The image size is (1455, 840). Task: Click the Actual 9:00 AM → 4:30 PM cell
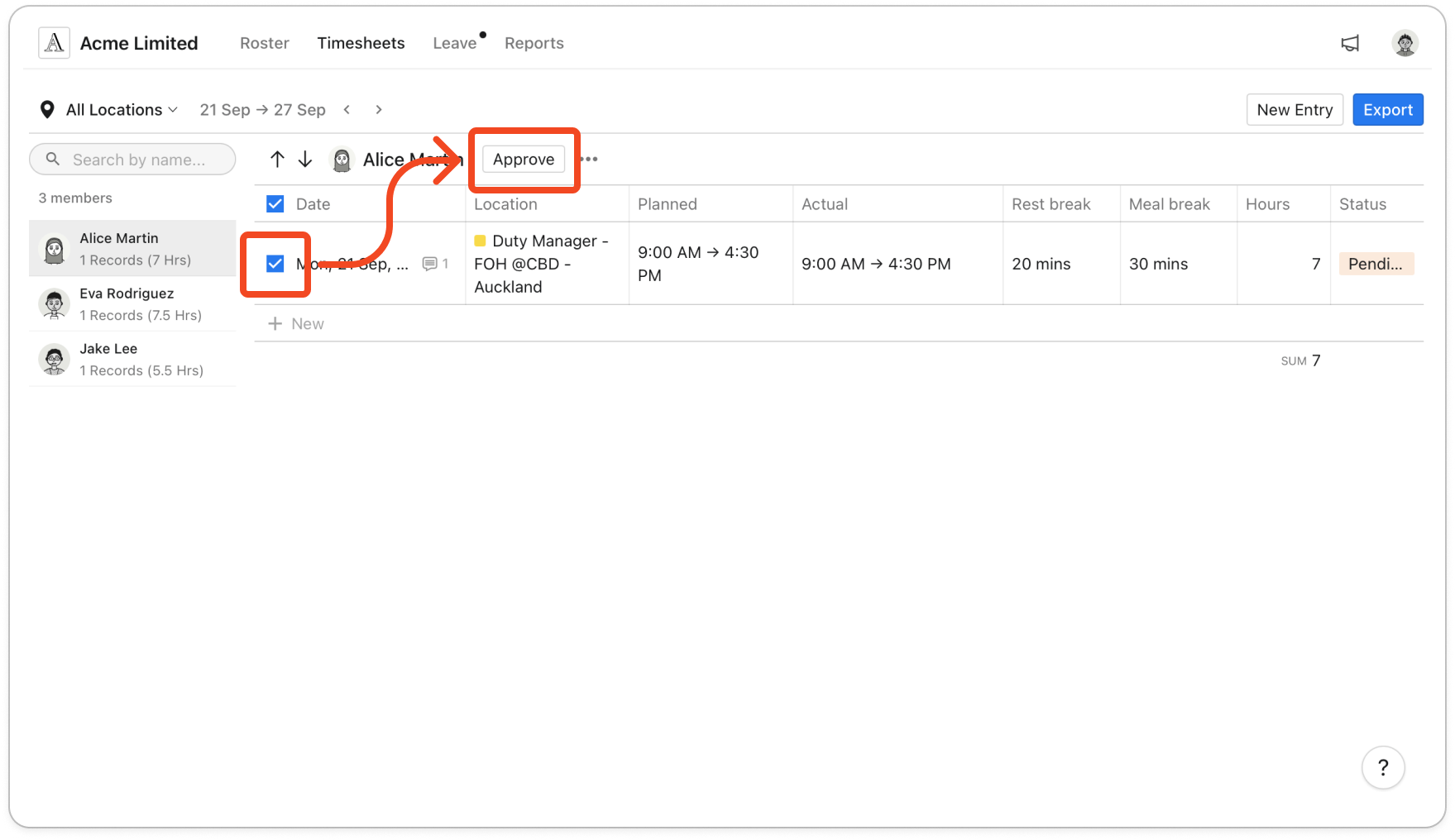[x=897, y=264]
